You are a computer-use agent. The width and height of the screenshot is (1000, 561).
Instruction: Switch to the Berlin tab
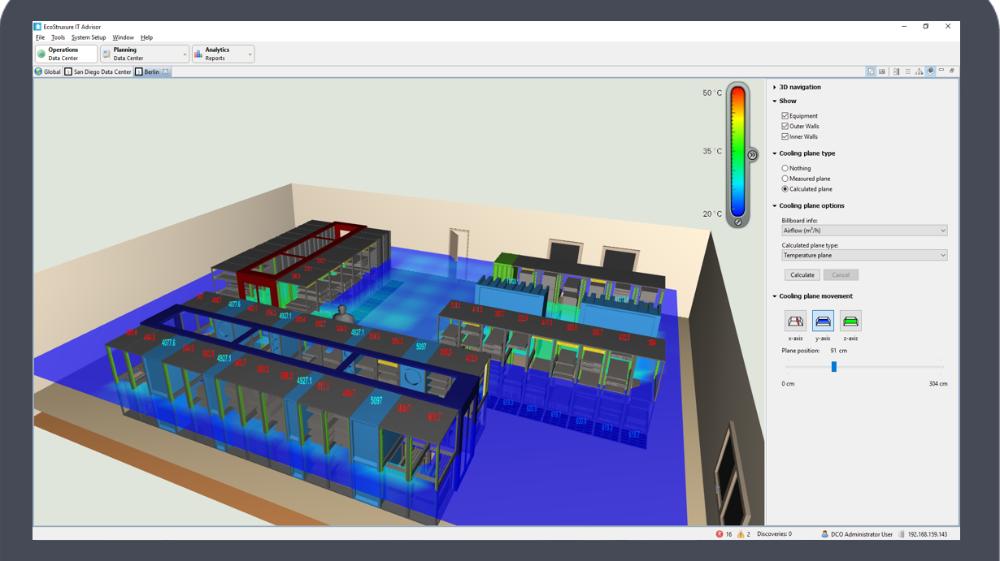[x=152, y=72]
